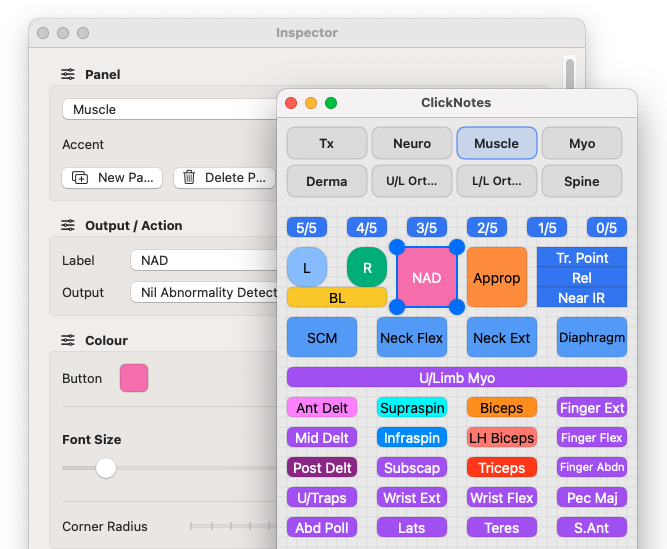
Task: Click the Teres button
Action: pyautogui.click(x=502, y=527)
